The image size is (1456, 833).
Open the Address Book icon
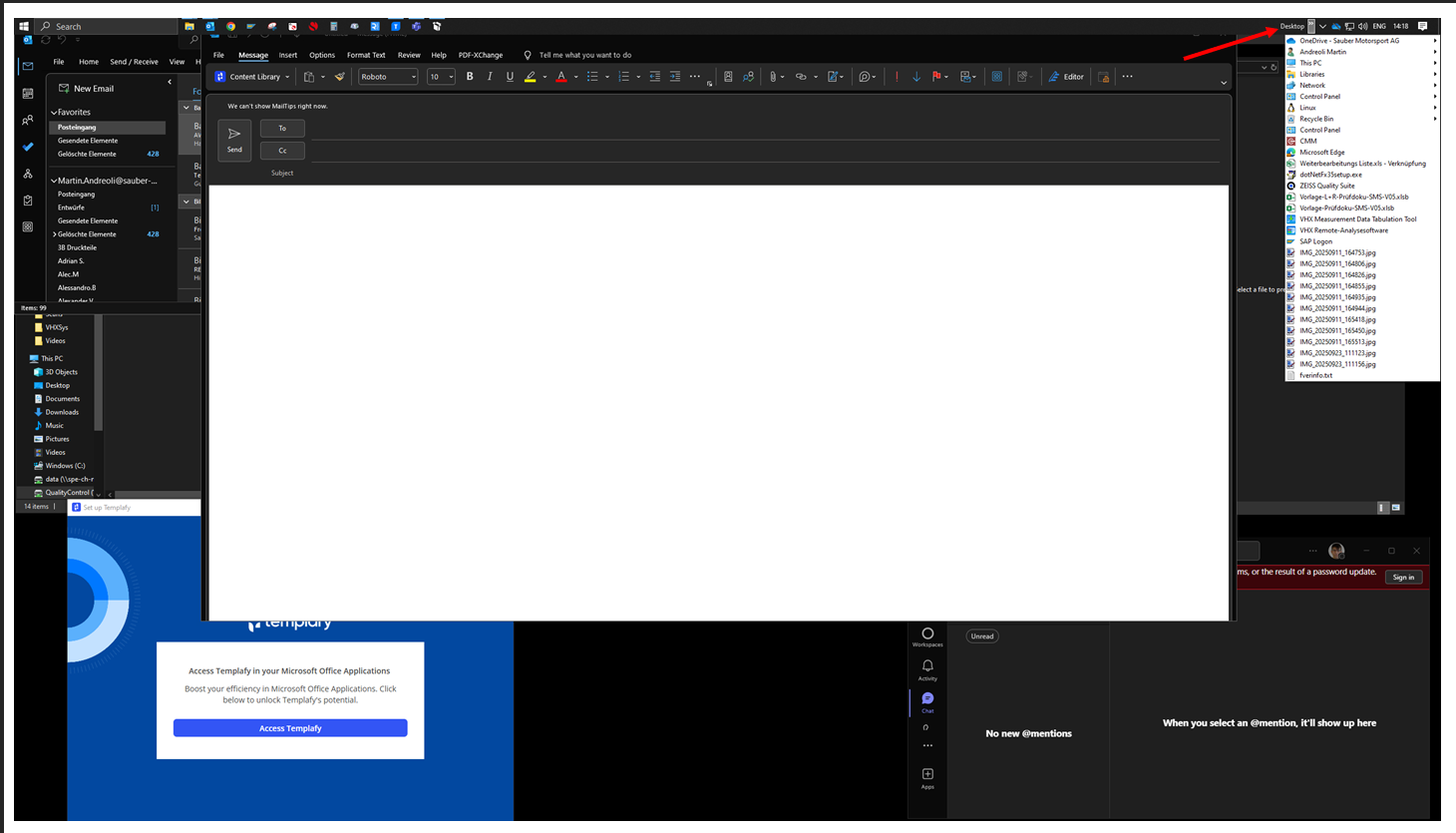pos(728,77)
